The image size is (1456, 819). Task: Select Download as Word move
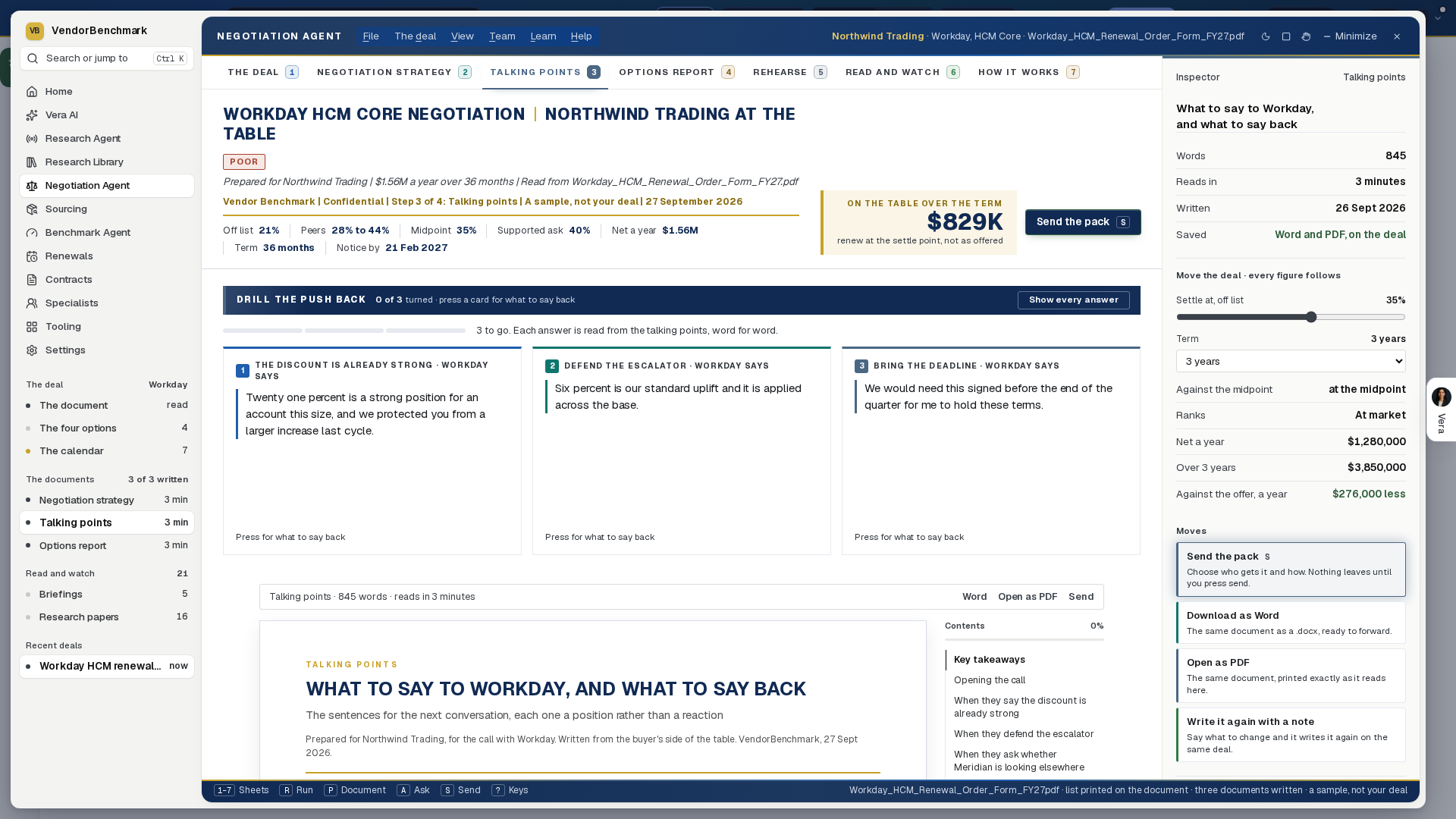(1291, 623)
